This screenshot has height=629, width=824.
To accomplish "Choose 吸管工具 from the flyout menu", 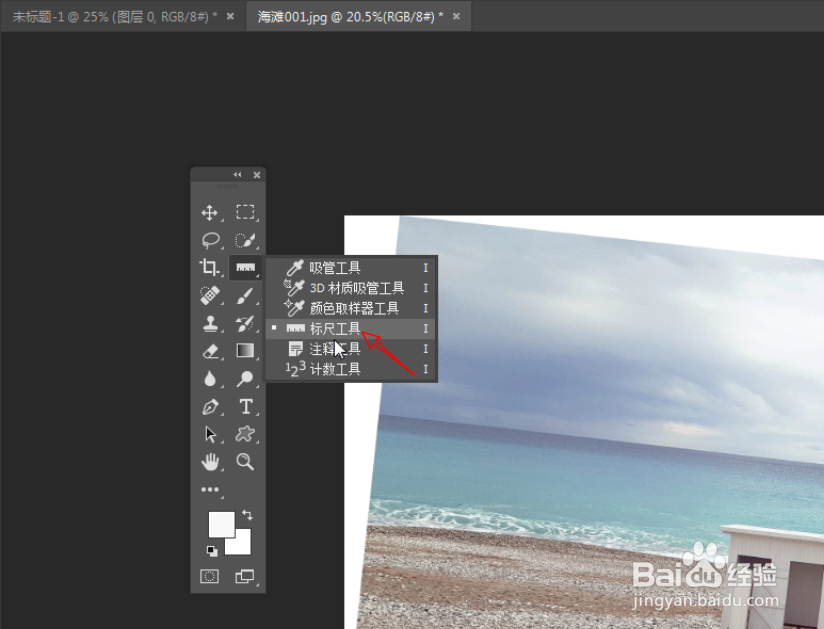I will tap(351, 268).
